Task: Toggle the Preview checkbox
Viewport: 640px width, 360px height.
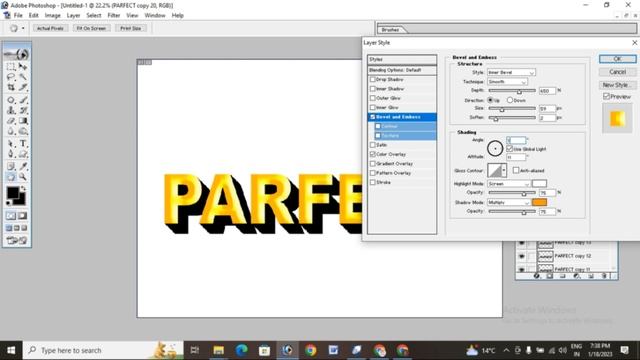Action: point(607,96)
